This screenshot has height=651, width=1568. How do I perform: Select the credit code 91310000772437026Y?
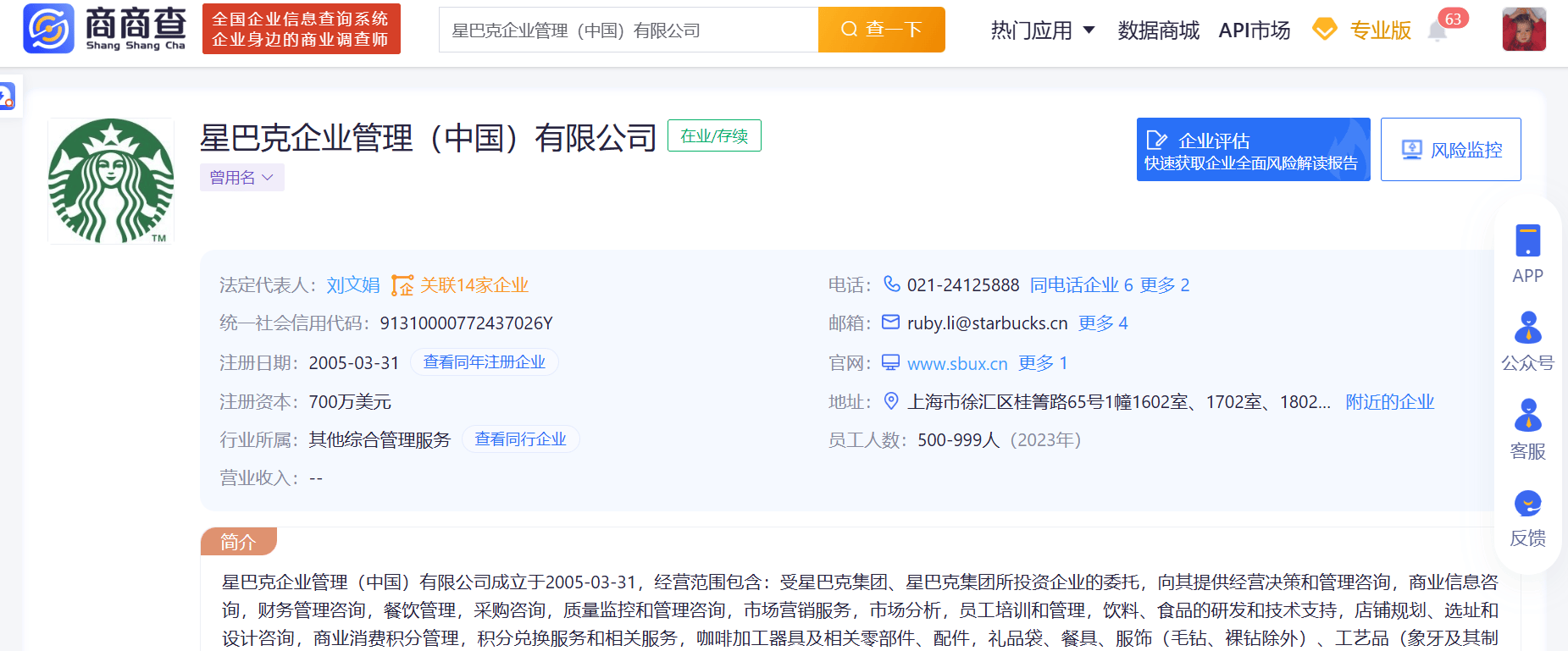467,323
